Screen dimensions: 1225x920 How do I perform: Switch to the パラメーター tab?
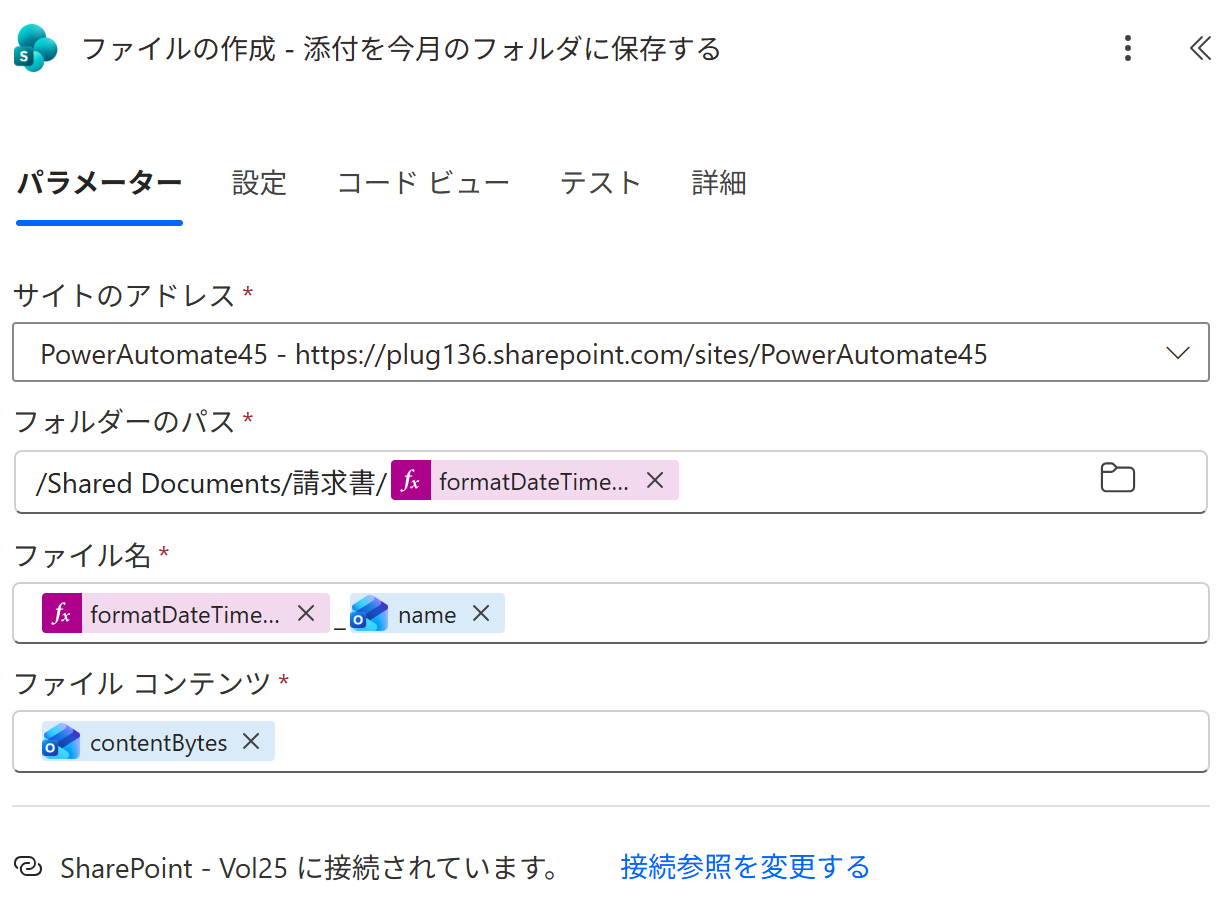click(99, 183)
